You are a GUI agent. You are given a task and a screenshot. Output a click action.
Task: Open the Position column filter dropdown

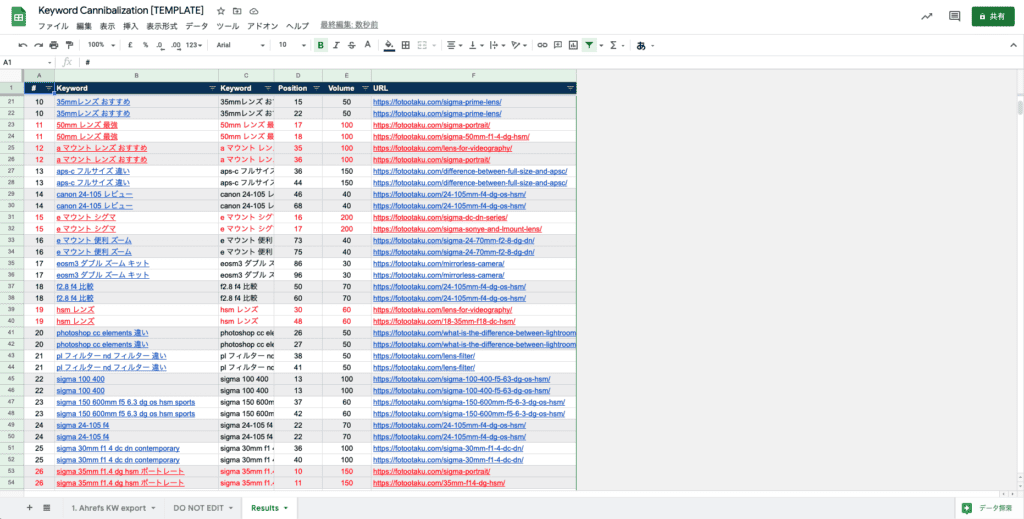[316, 88]
